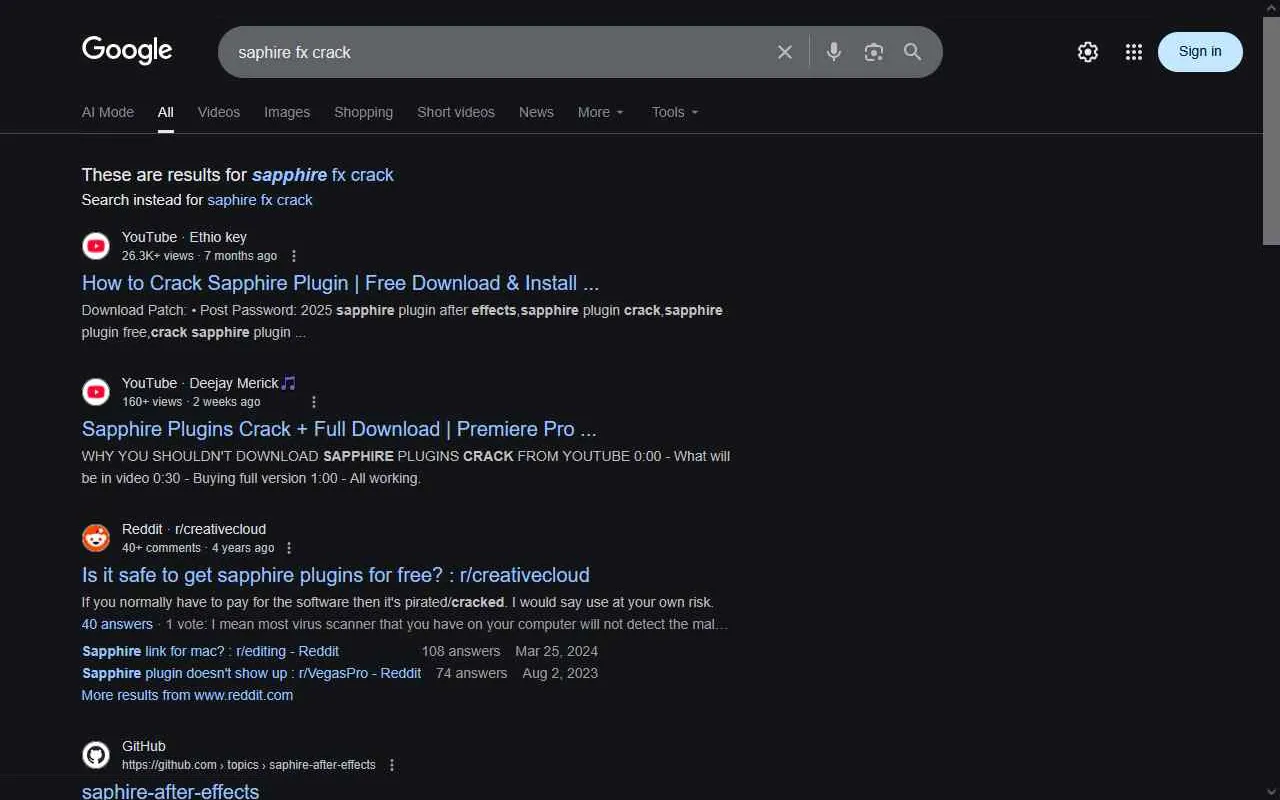The height and width of the screenshot is (800, 1280).
Task: Click the Reddit favicon icon
Action: [x=96, y=538]
